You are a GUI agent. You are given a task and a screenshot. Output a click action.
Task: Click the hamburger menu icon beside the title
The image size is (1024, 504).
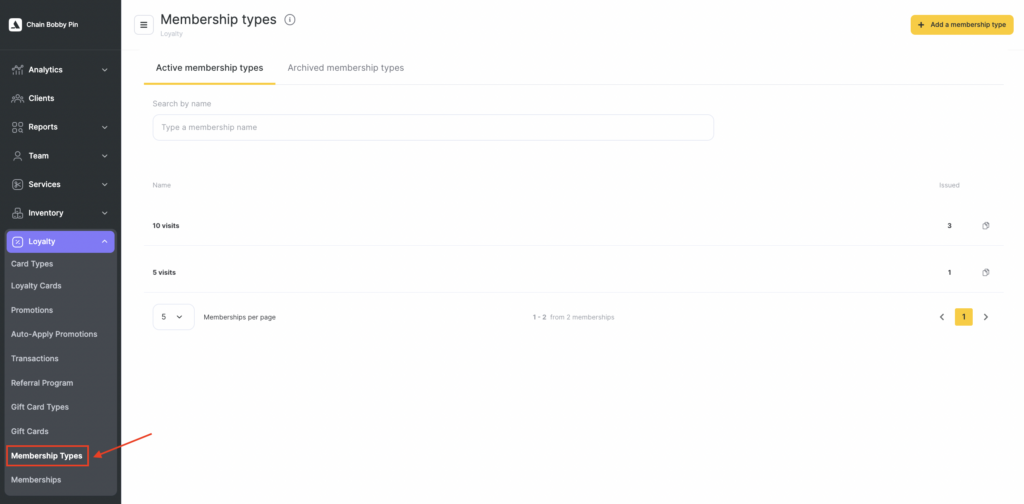click(x=144, y=25)
